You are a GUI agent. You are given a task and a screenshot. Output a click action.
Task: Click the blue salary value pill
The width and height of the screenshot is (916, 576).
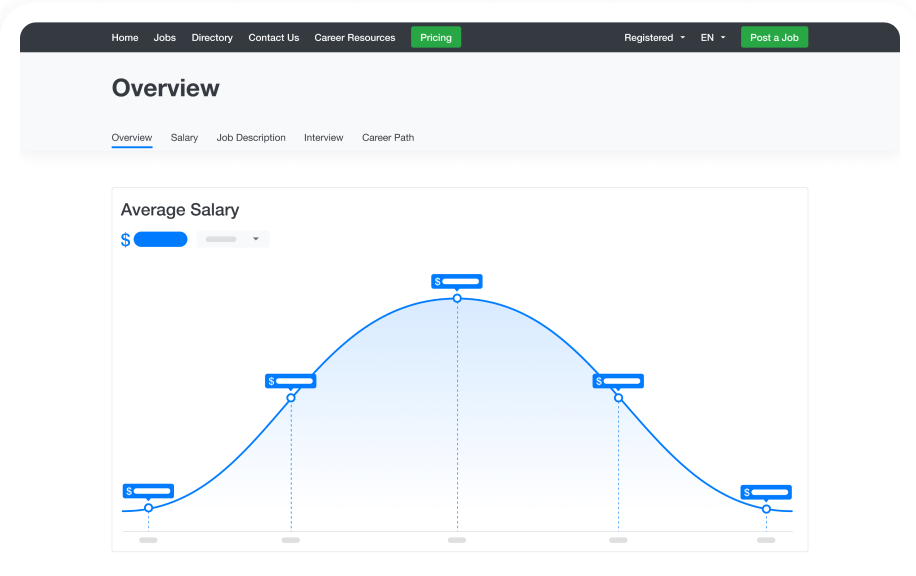coord(161,239)
